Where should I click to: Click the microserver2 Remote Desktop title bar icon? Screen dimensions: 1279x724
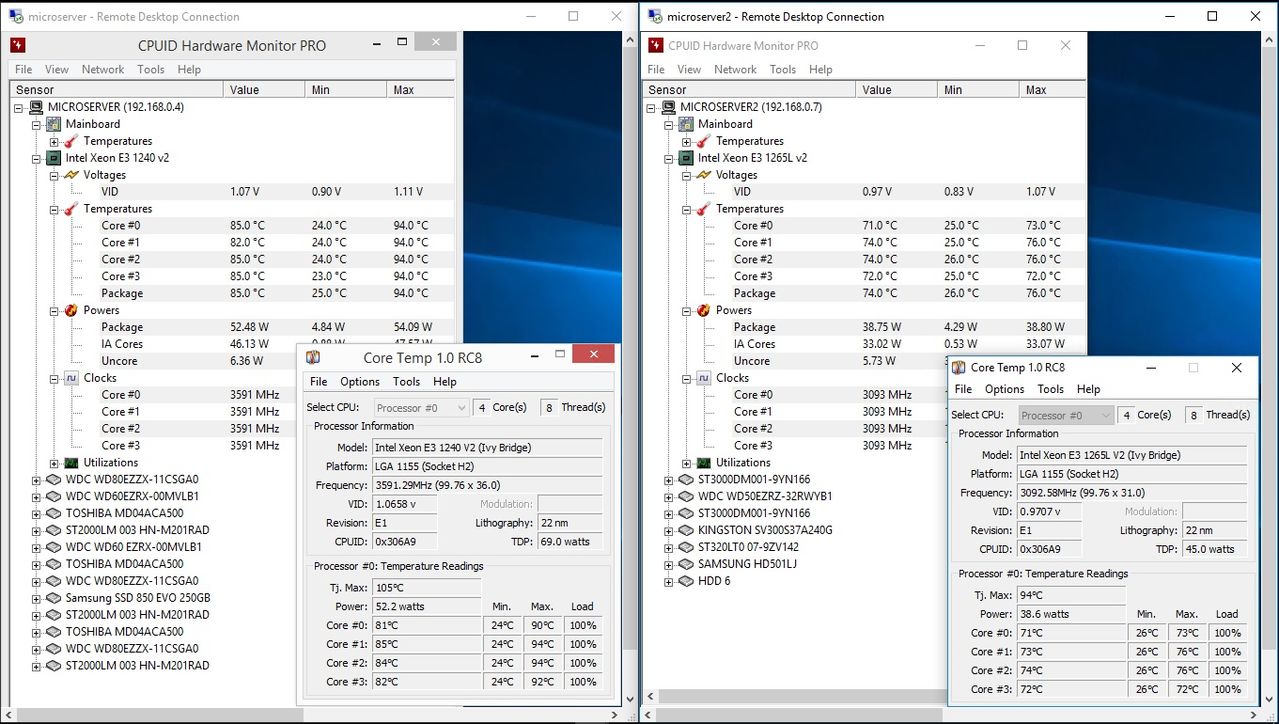[x=654, y=16]
